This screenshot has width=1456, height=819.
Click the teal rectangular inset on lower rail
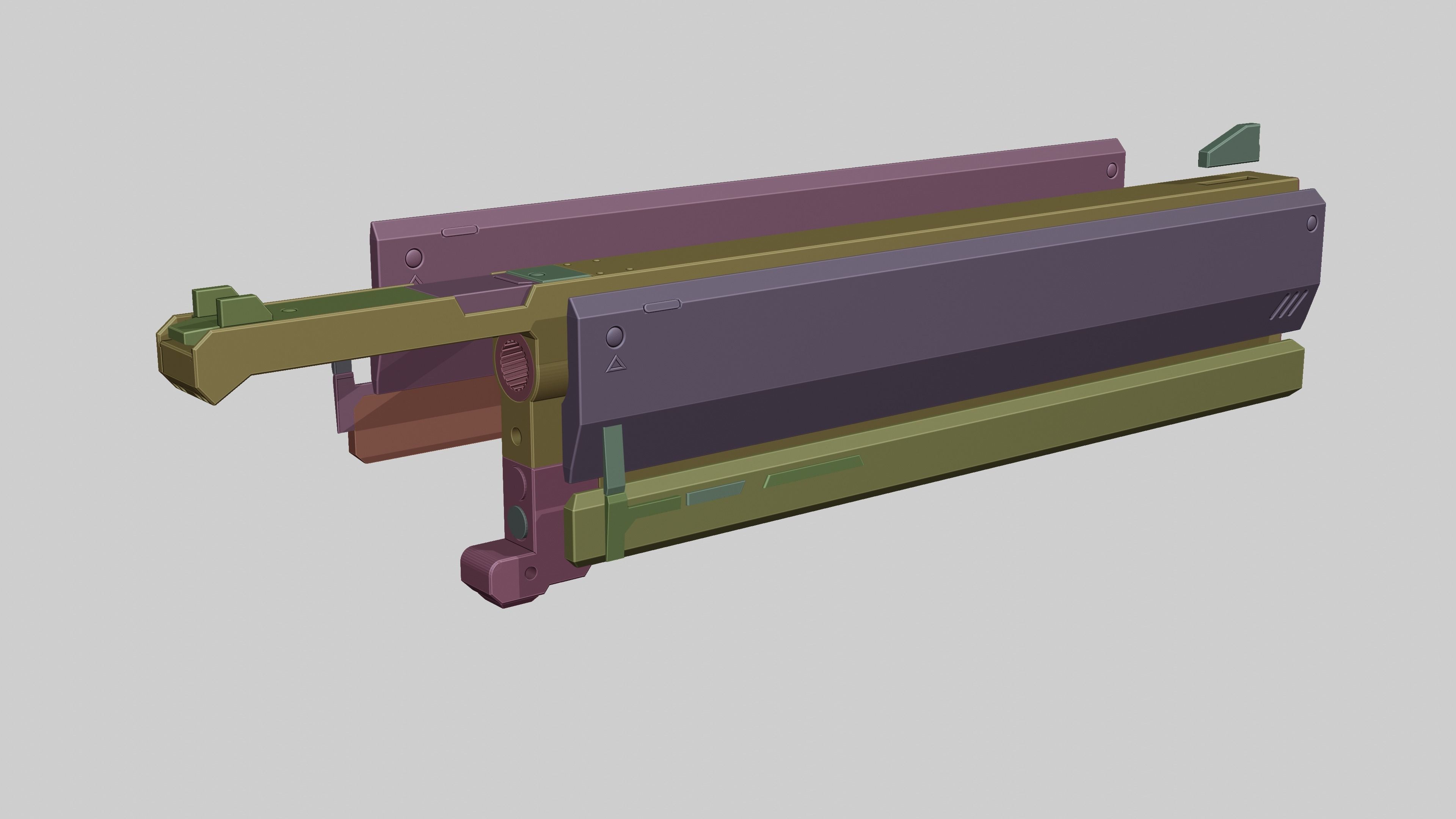714,493
